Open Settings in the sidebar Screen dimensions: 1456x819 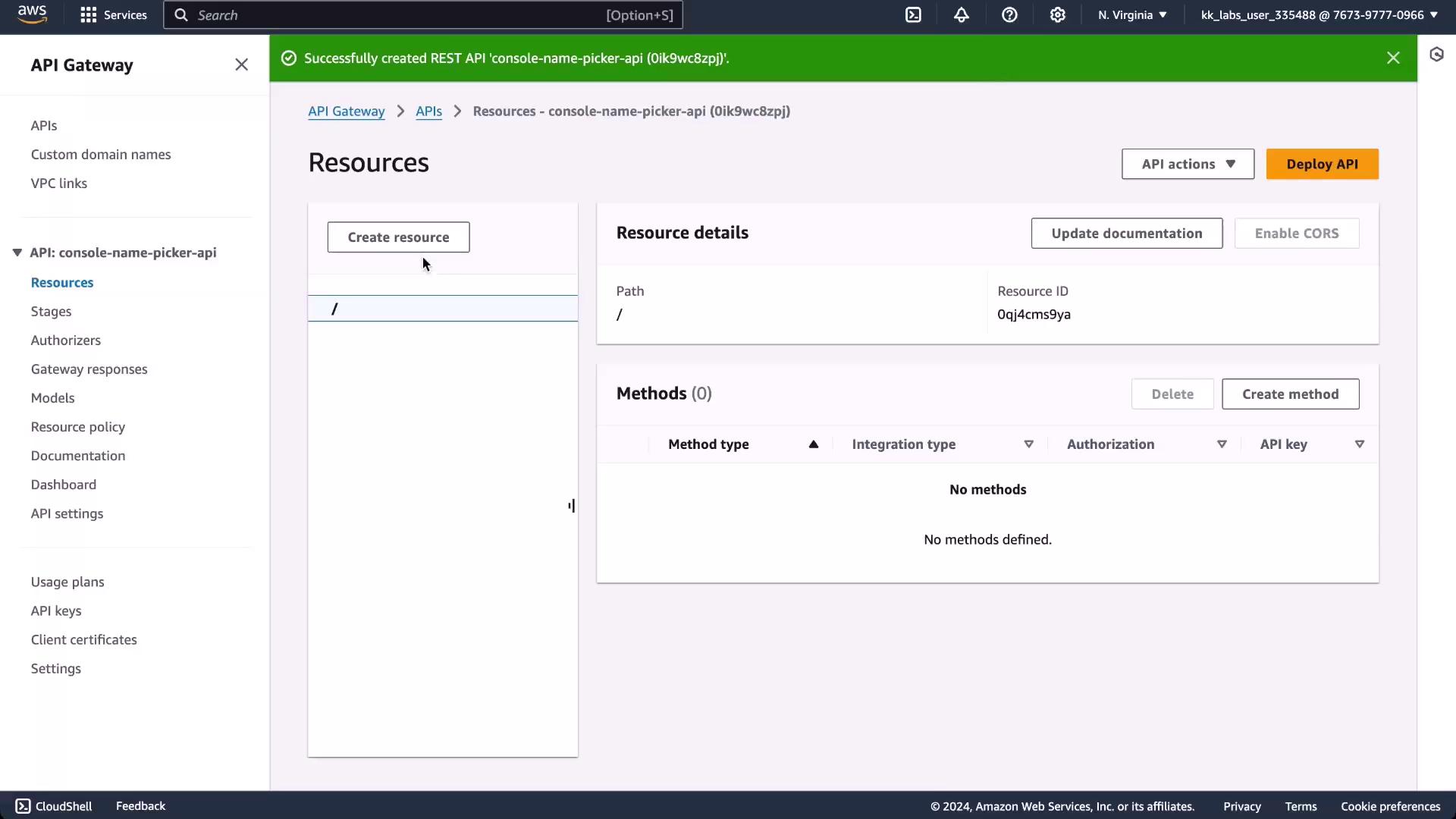pos(56,669)
